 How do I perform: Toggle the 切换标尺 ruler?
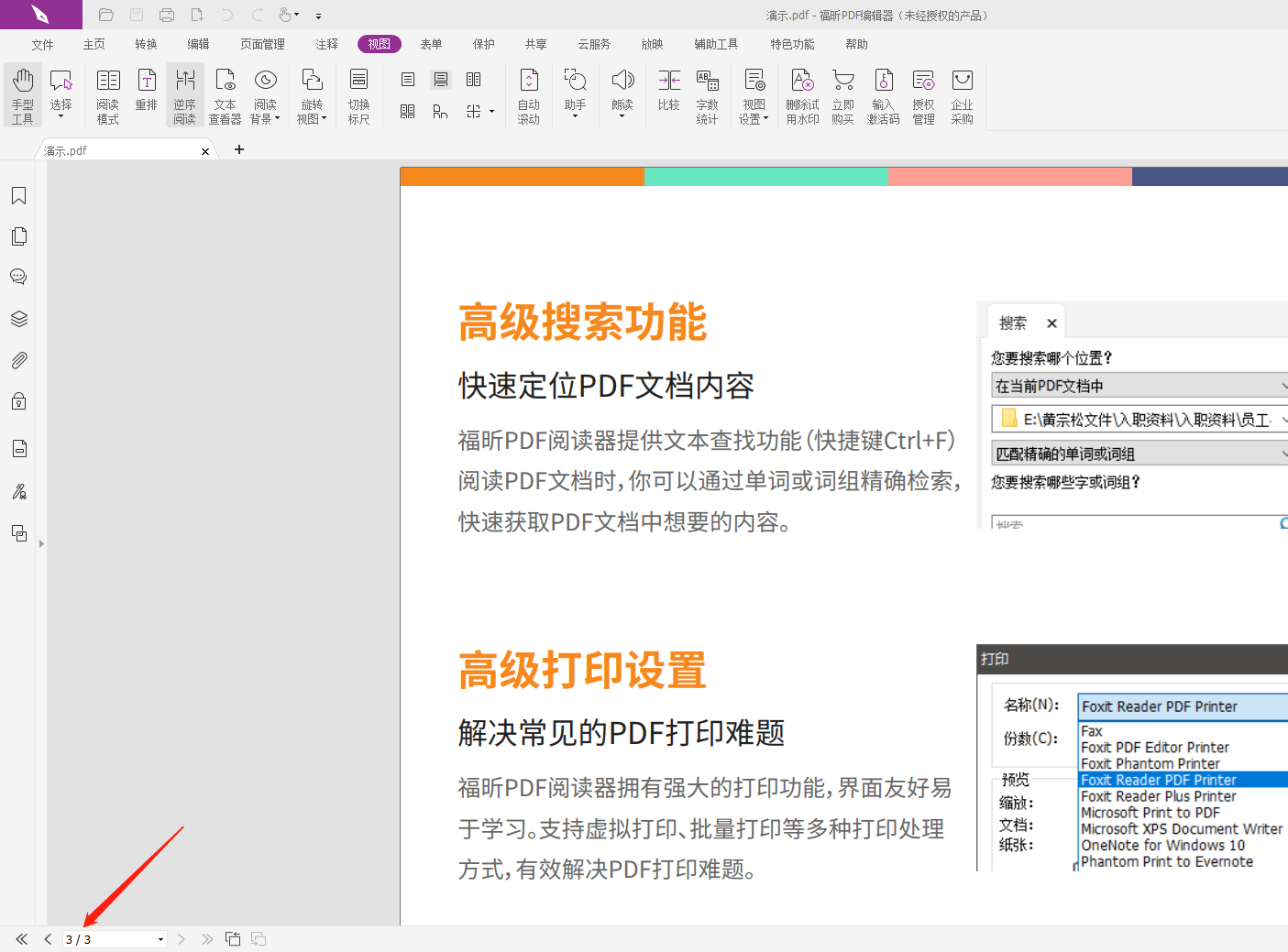pyautogui.click(x=359, y=95)
